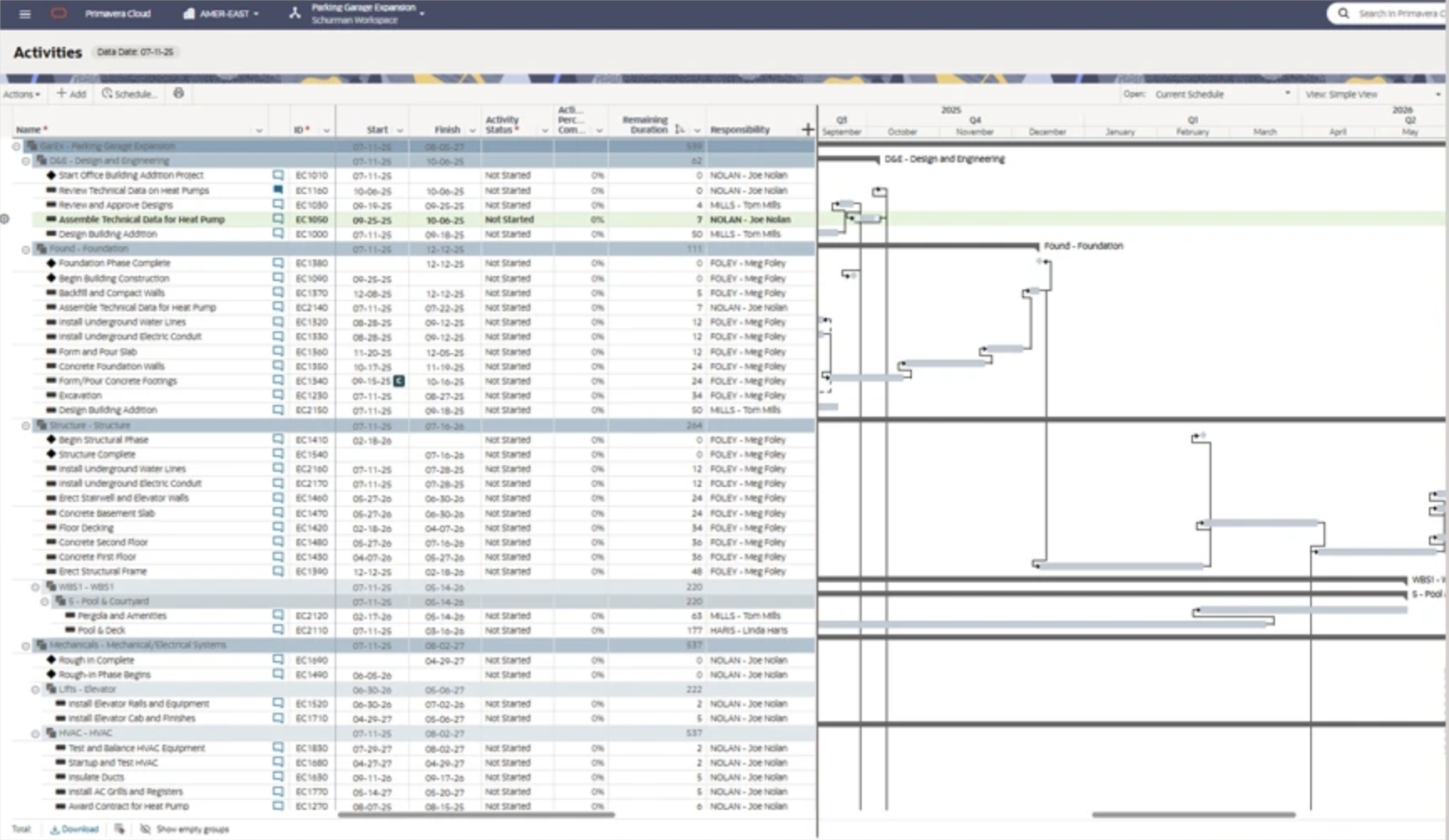Viewport: 1449px width, 840px height.
Task: Click the hamburger menu icon top left
Action: [23, 13]
